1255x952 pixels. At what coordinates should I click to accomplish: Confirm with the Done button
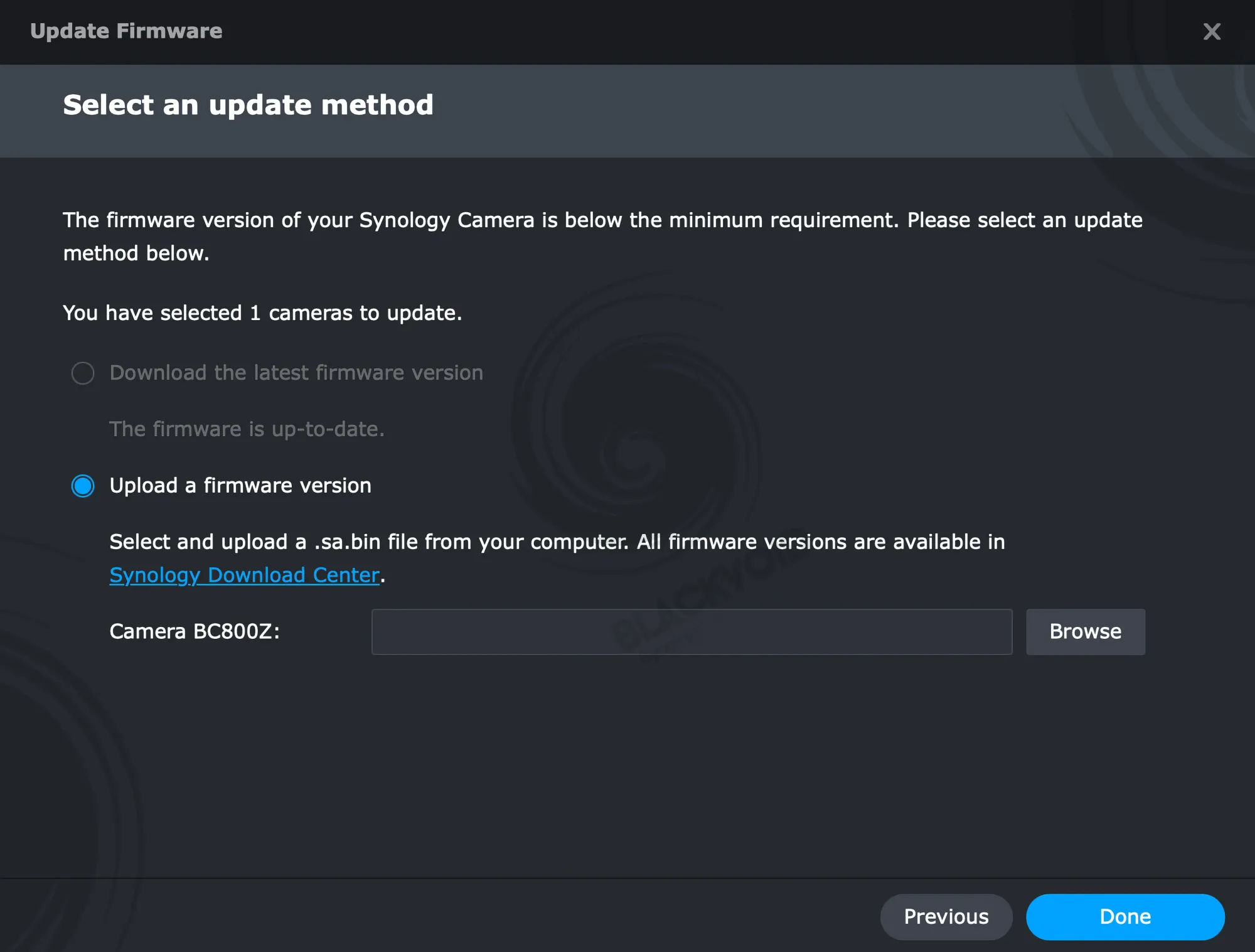click(x=1124, y=916)
